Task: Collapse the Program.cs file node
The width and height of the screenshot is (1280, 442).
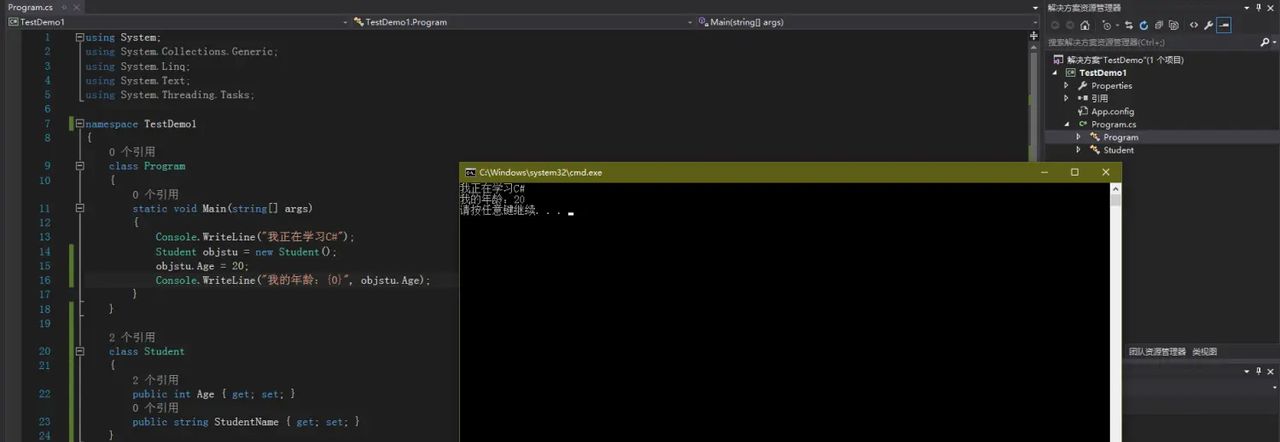Action: coord(1066,124)
